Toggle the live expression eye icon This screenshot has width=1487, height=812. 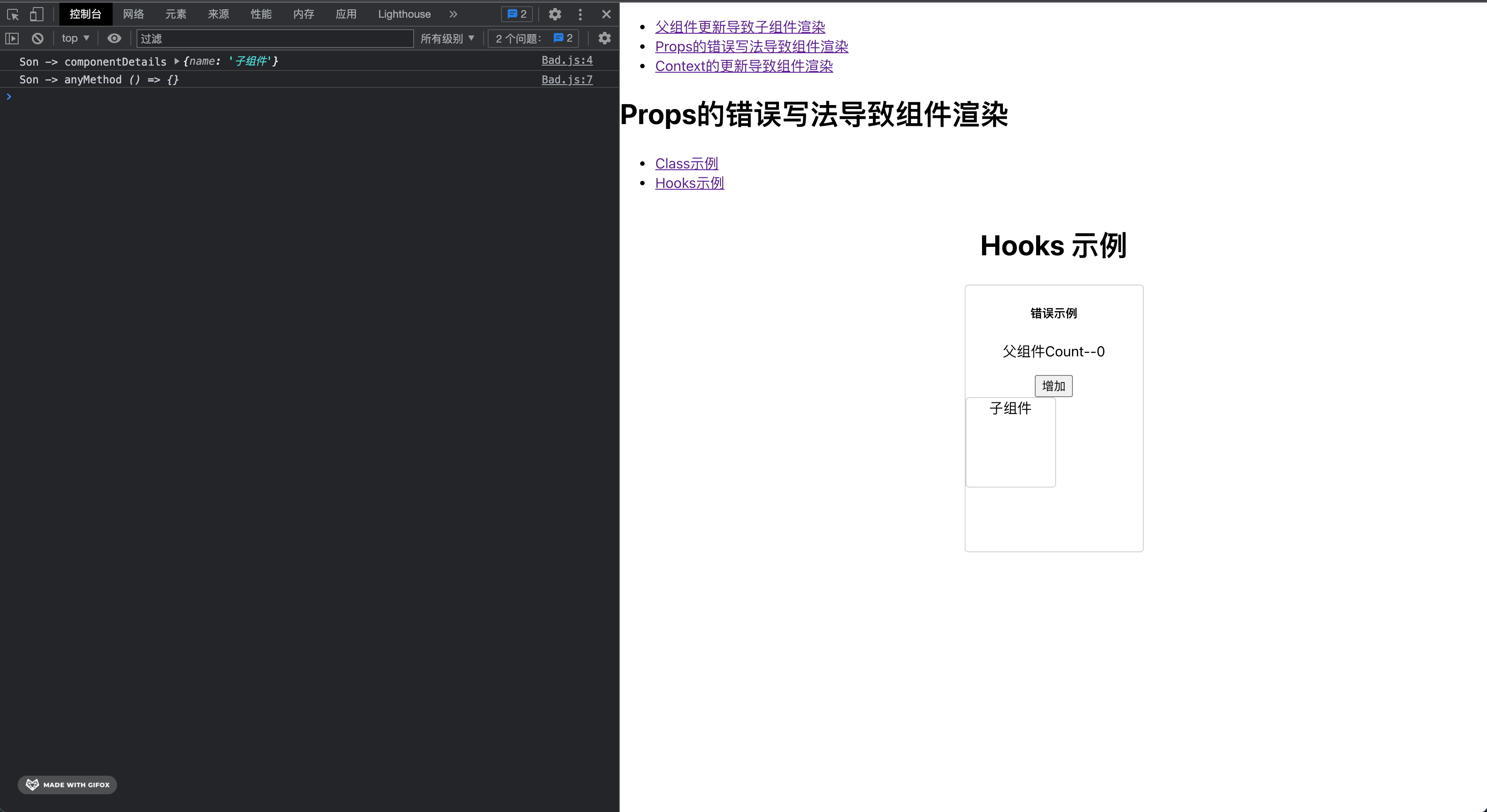(x=114, y=38)
